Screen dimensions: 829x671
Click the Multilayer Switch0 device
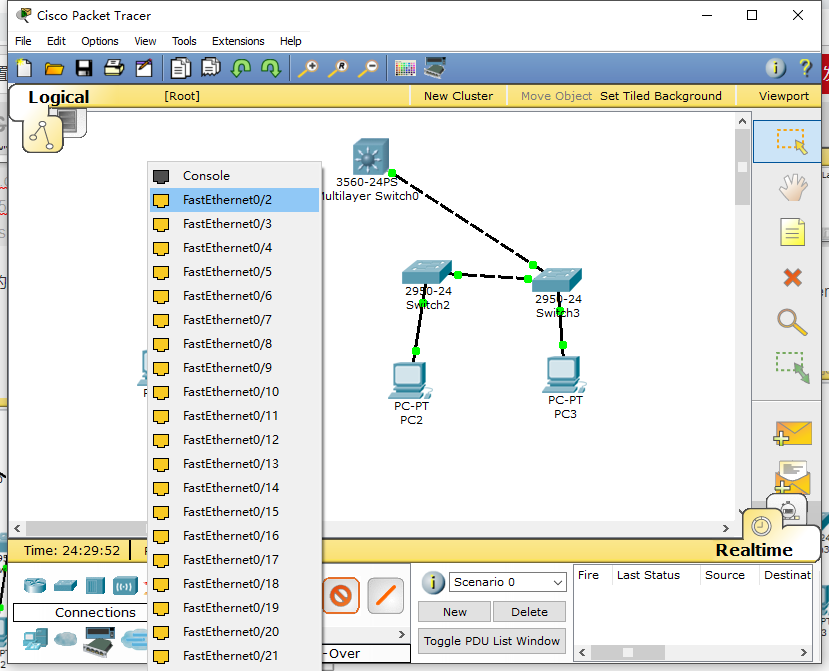(x=371, y=157)
